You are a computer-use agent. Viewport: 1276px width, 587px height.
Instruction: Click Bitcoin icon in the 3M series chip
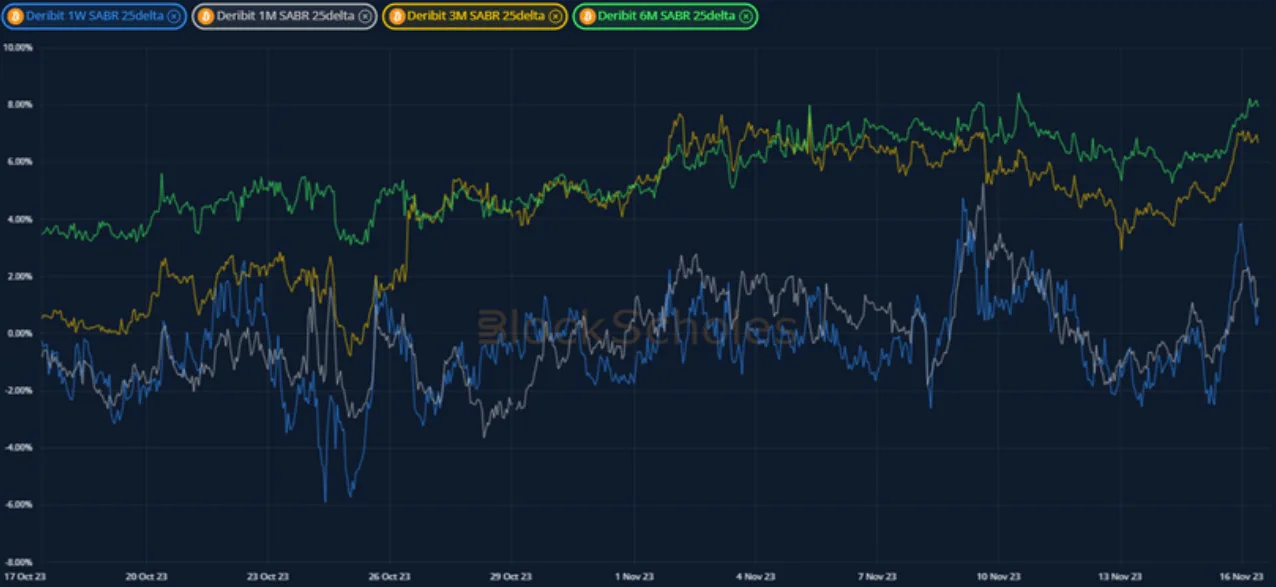pos(396,16)
